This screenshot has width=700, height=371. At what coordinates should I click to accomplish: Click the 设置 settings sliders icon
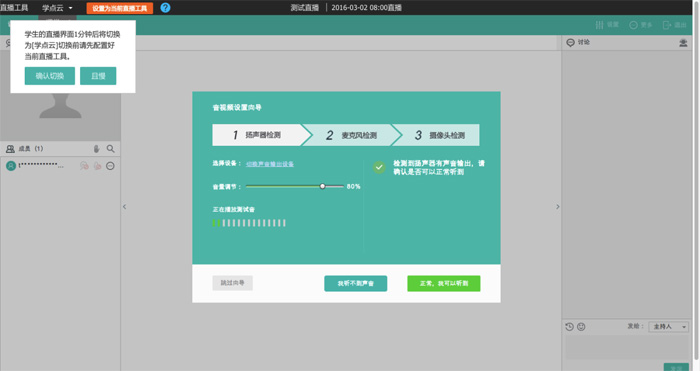(600, 25)
